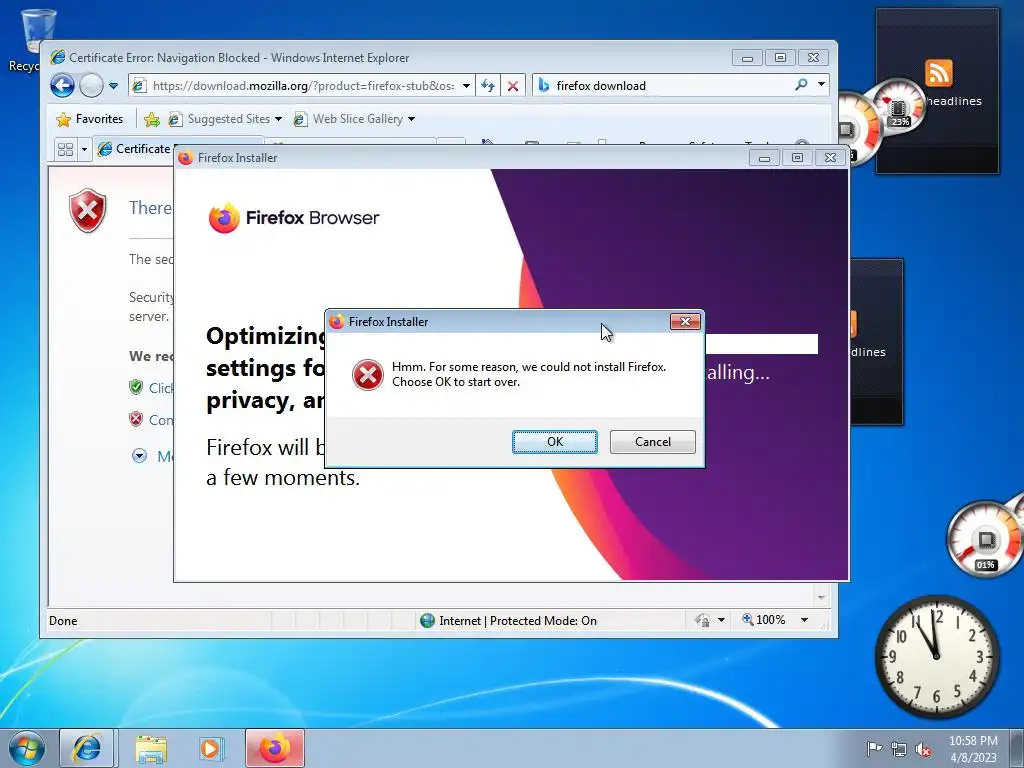Screen dimensions: 1024x768
Task: Click the Internet Explorer Forward arrow button
Action: point(91,86)
